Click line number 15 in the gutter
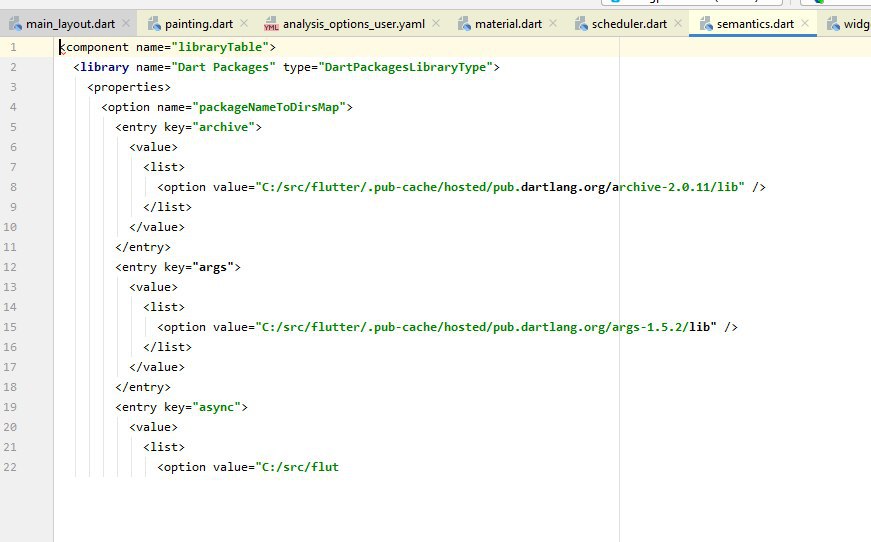871x542 pixels. point(10,327)
